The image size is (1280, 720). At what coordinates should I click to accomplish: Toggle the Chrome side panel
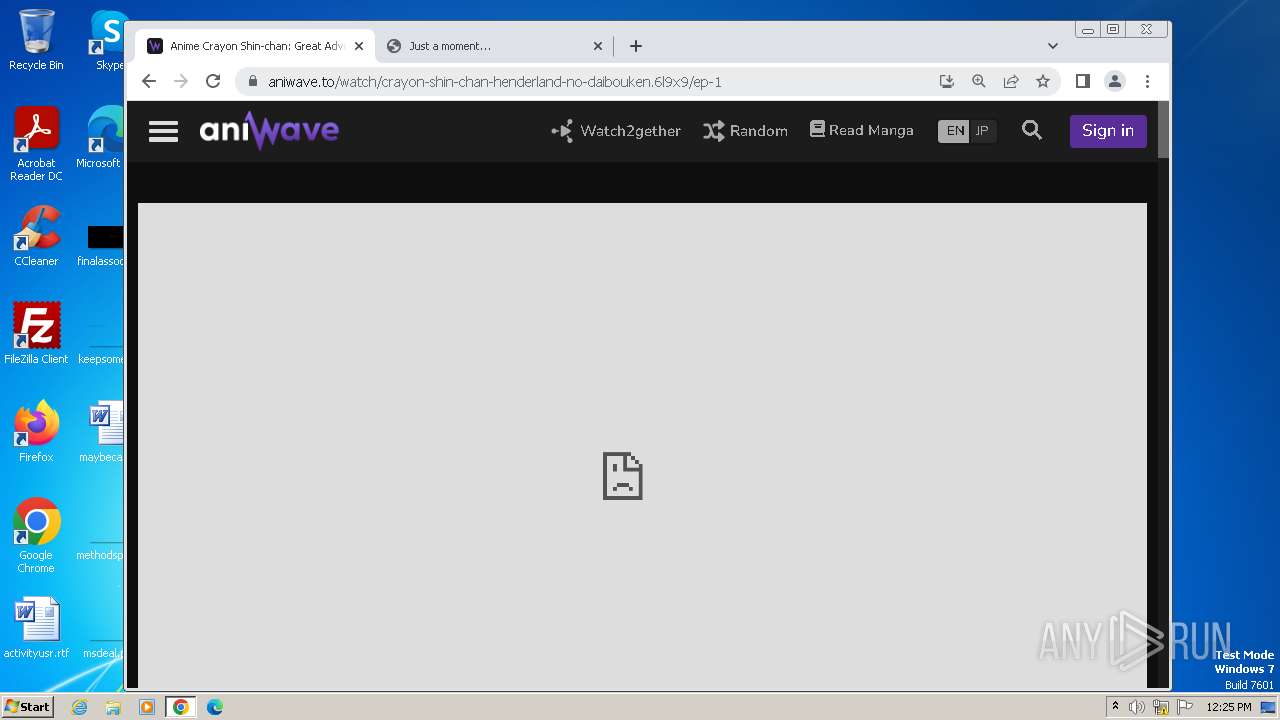click(x=1082, y=81)
